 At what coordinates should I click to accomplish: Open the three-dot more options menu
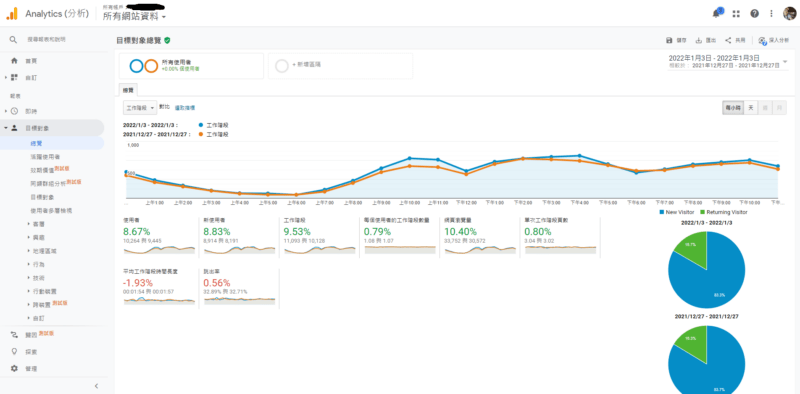[771, 14]
